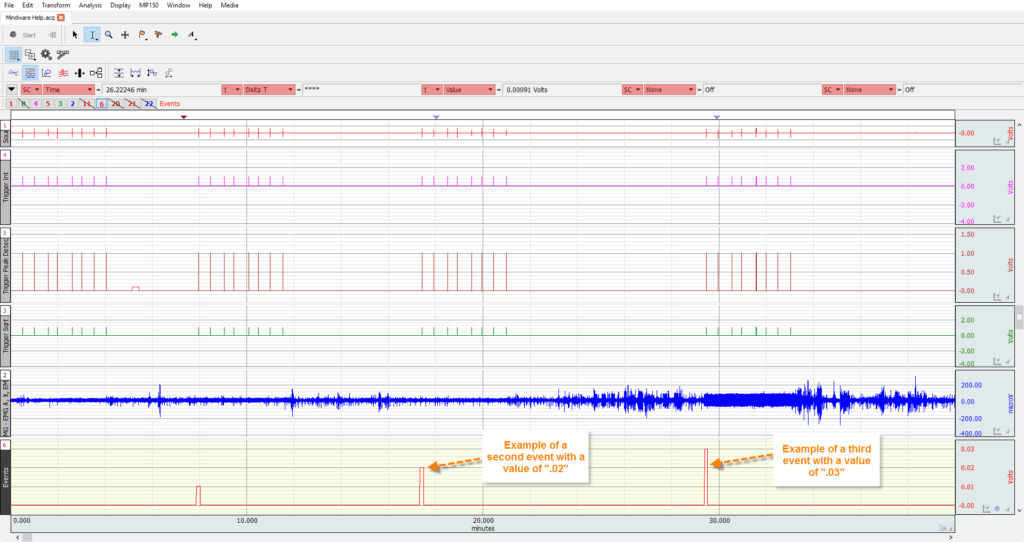Open the Edit menu
1024x542 pixels.
tap(27, 5)
